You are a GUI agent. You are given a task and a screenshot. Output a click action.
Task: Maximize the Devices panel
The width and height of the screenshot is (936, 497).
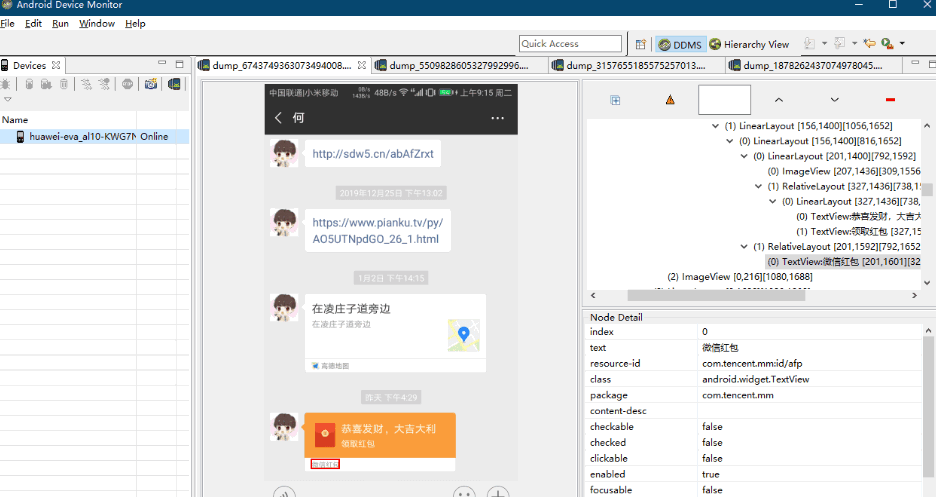pyautogui.click(x=179, y=64)
